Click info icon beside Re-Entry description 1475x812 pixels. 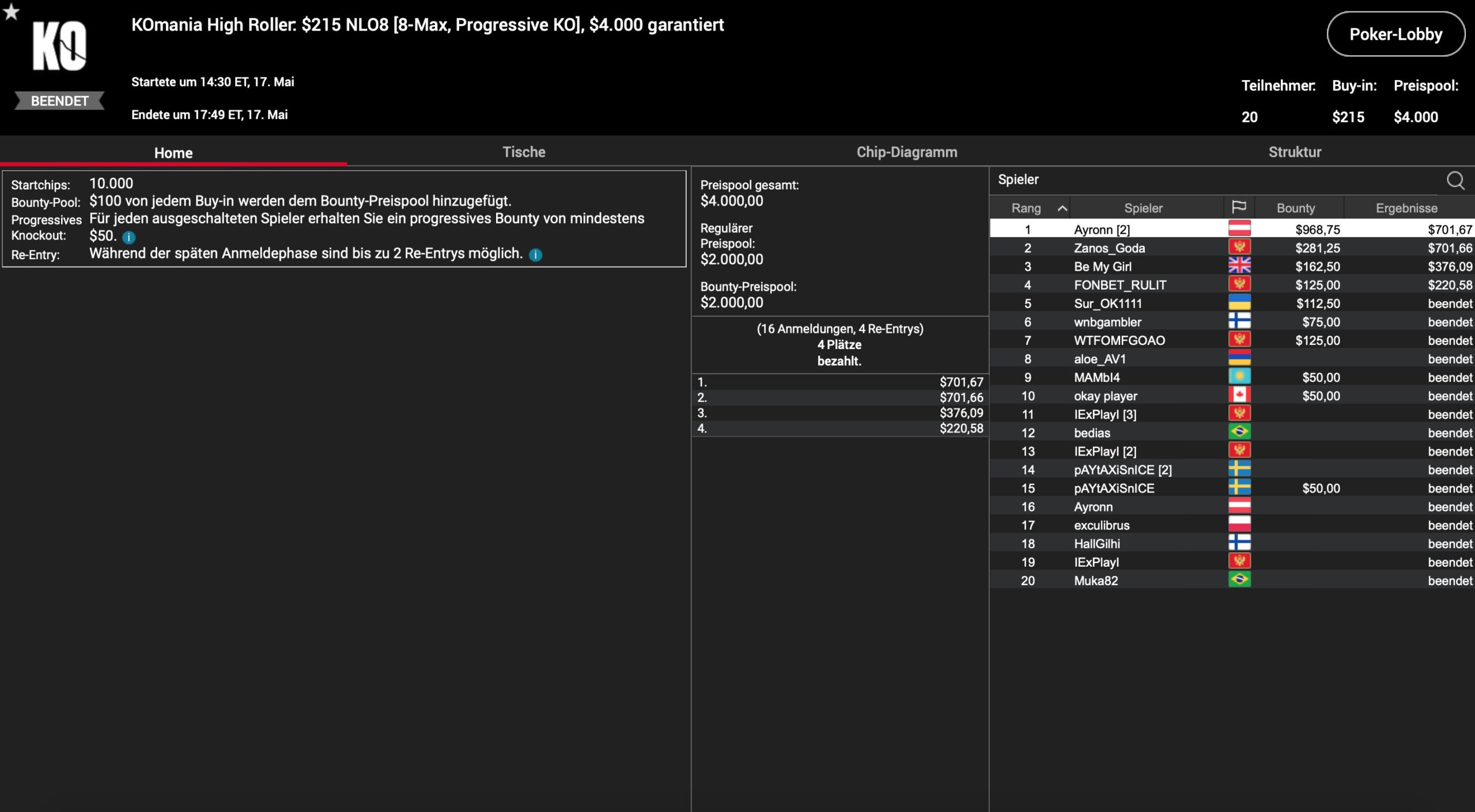[x=535, y=255]
